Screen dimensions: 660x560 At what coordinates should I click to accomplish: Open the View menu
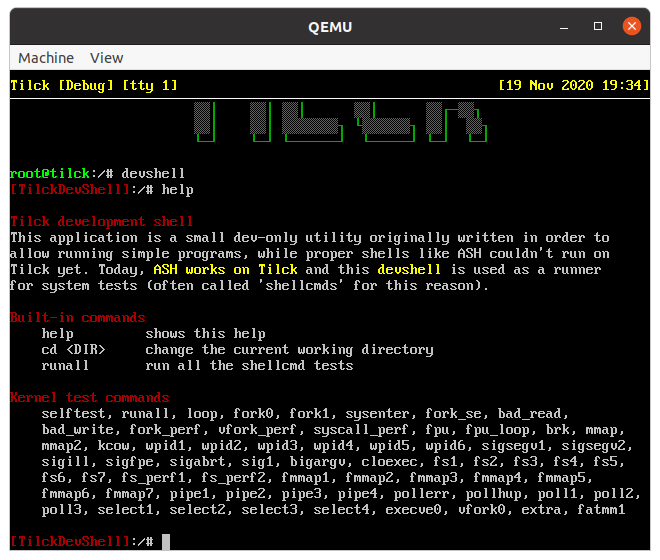pos(107,58)
